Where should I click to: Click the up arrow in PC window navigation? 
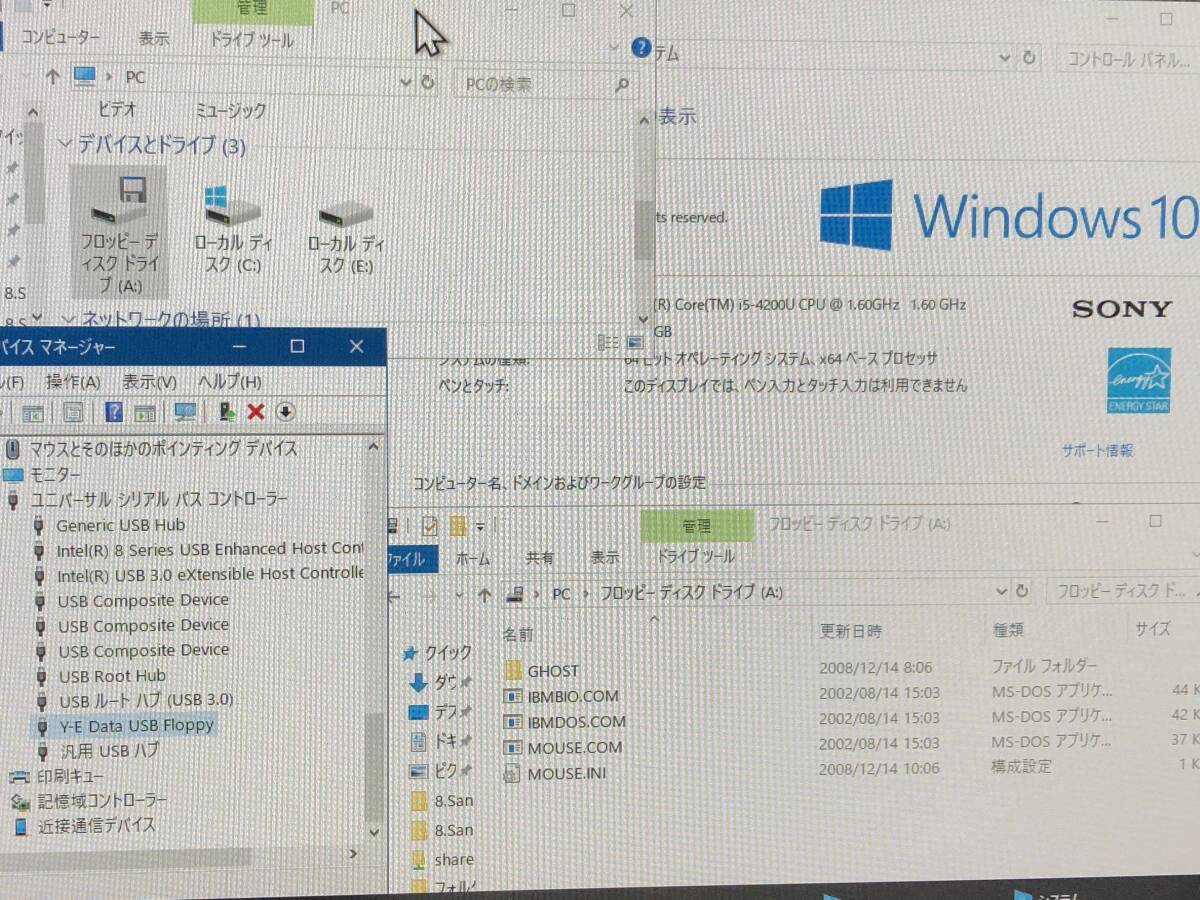pyautogui.click(x=52, y=76)
